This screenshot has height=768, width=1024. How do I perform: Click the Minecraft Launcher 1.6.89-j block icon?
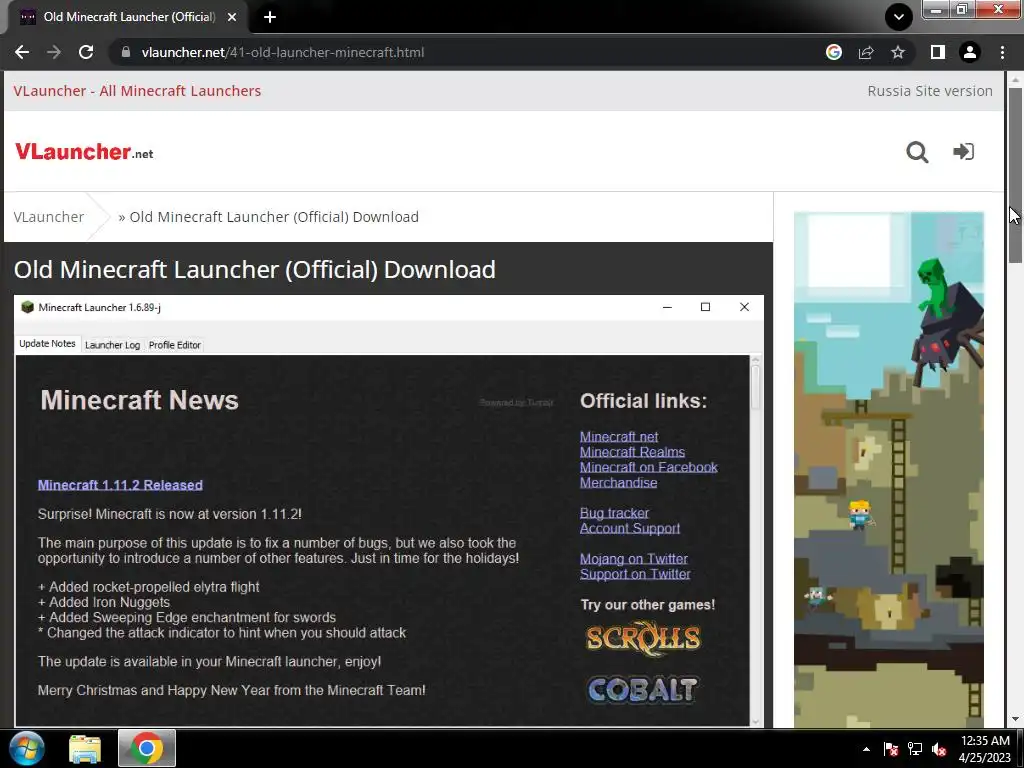pos(27,307)
